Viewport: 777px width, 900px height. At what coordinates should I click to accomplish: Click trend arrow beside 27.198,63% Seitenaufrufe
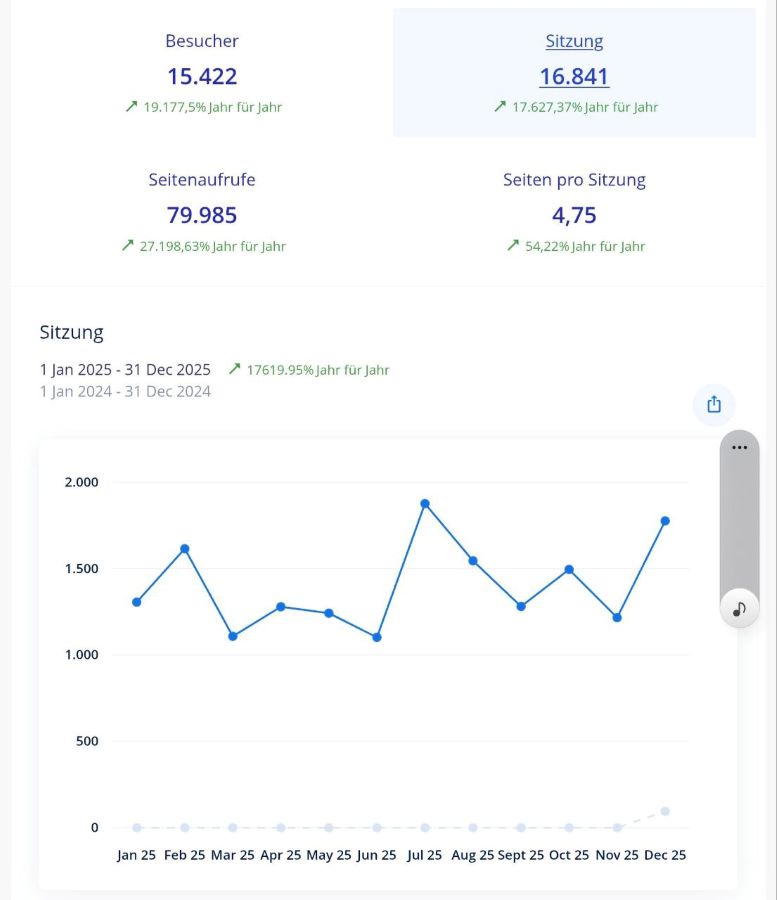click(127, 245)
